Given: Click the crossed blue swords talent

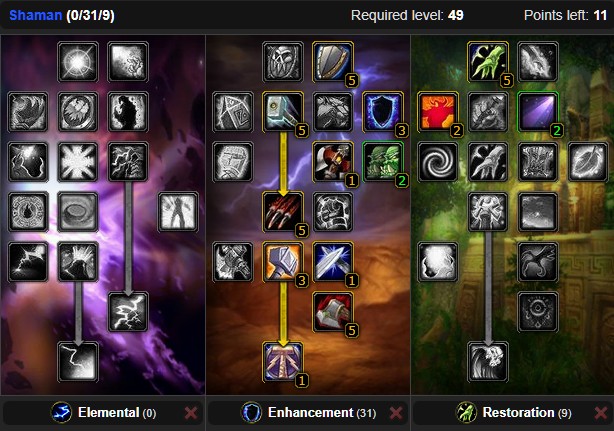Looking at the screenshot, I should 333,262.
